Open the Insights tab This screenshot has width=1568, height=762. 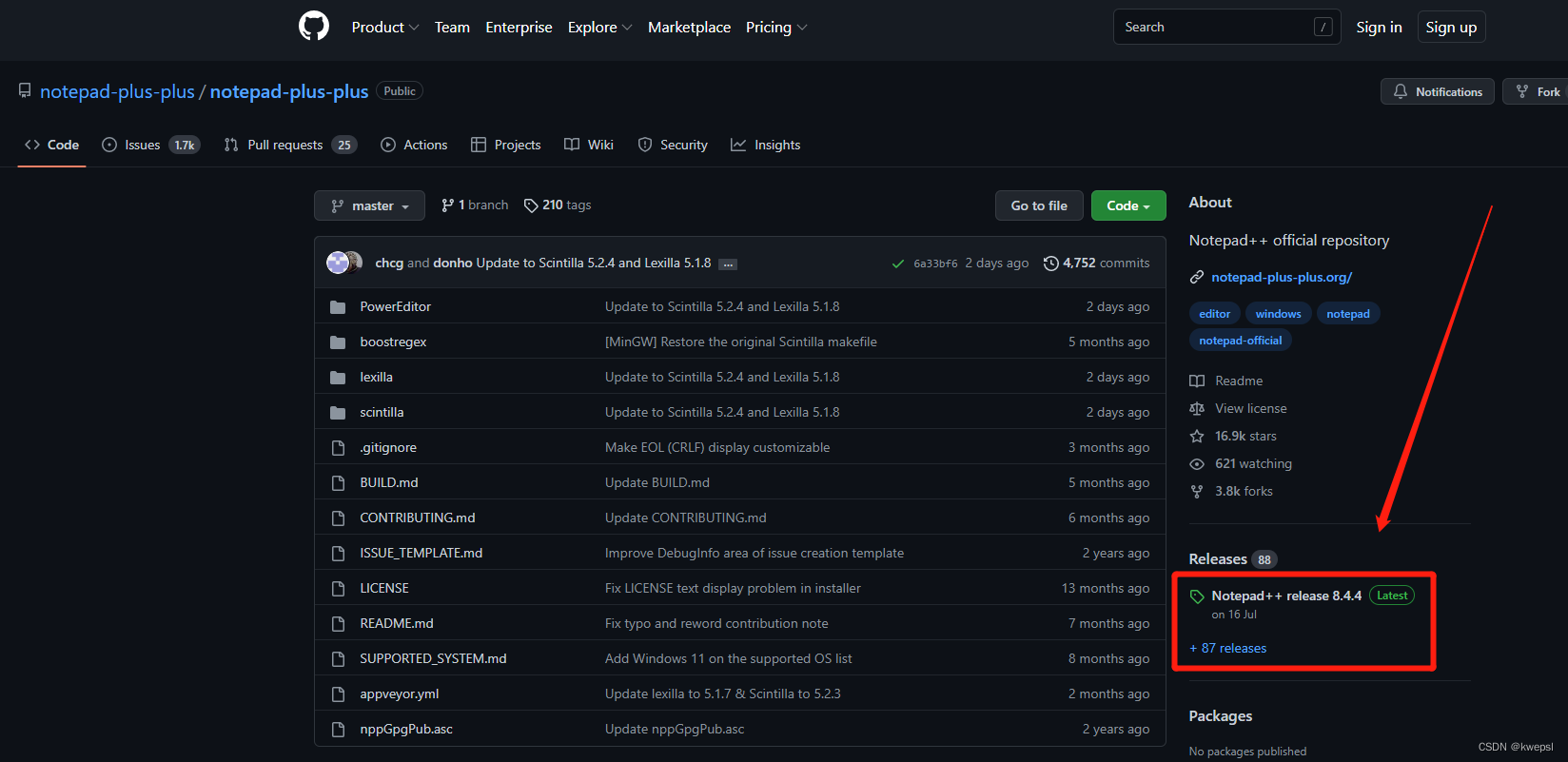[x=766, y=145]
